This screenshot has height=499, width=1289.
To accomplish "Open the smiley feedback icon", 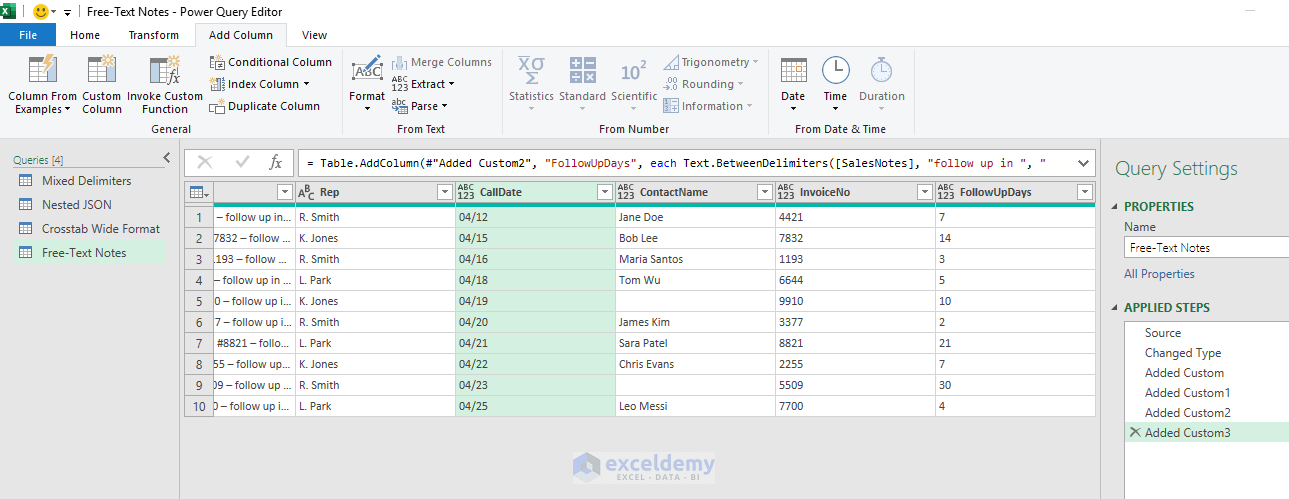I will coord(40,11).
